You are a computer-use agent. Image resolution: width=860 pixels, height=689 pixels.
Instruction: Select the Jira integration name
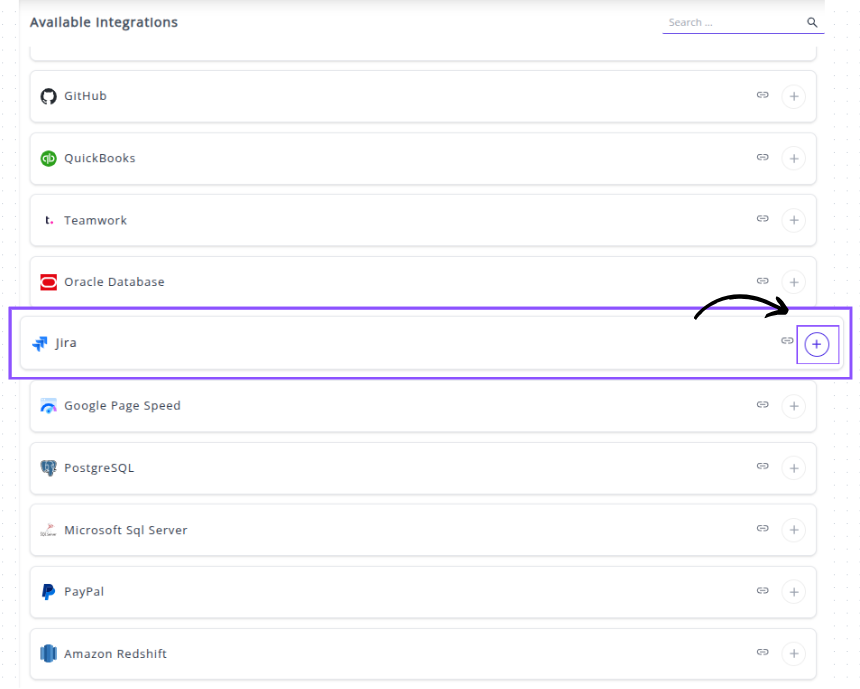(x=66, y=343)
